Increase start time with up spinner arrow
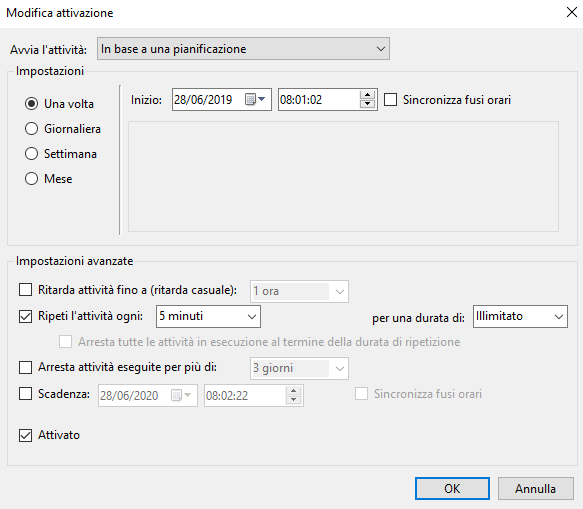This screenshot has height=509, width=583. click(367, 95)
